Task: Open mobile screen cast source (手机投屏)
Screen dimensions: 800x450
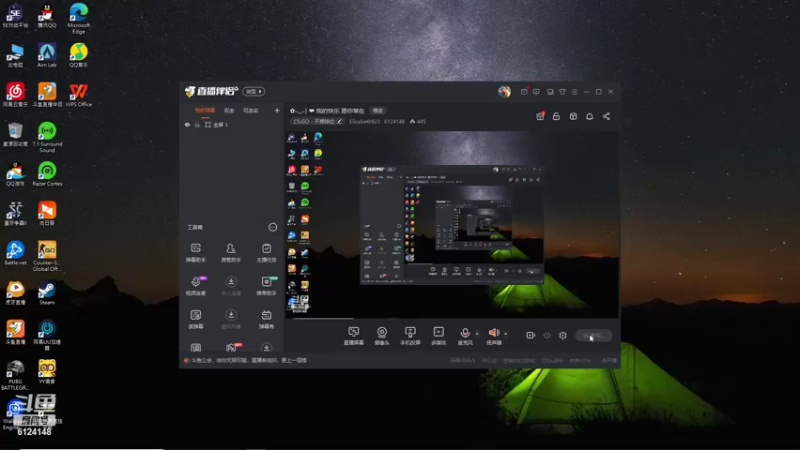Action: 410,336
